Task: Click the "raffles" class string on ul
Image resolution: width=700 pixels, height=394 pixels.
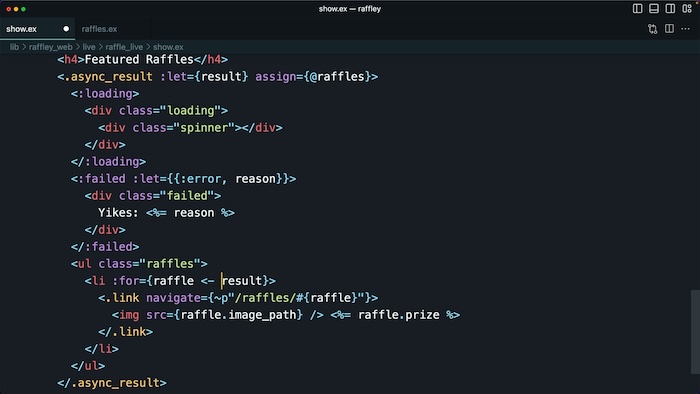Action: tap(170, 264)
